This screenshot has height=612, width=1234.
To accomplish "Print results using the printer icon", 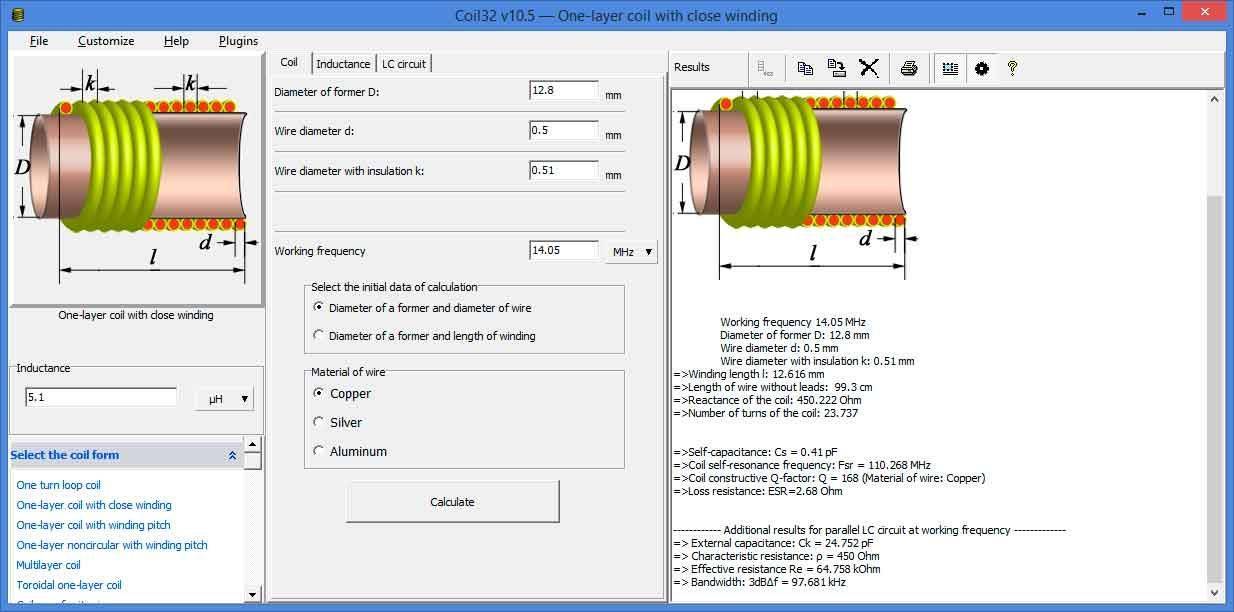I will click(909, 68).
